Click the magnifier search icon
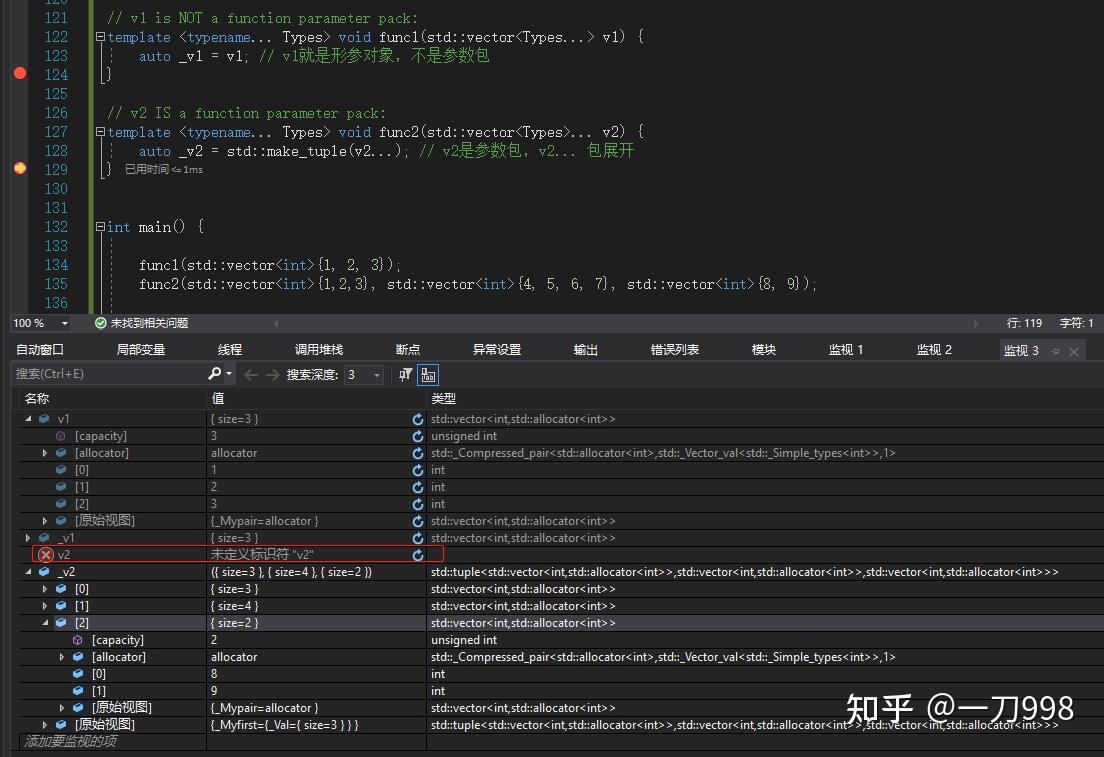1104x757 pixels. click(x=215, y=374)
